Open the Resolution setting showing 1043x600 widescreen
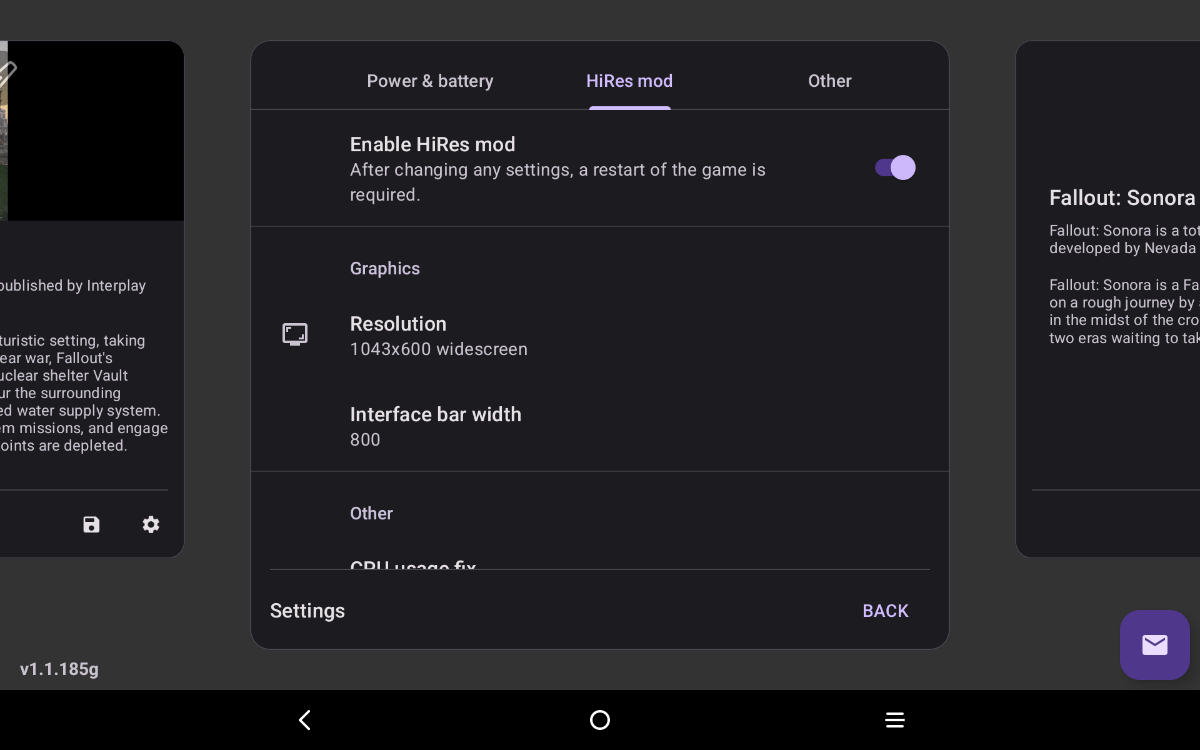 click(439, 335)
